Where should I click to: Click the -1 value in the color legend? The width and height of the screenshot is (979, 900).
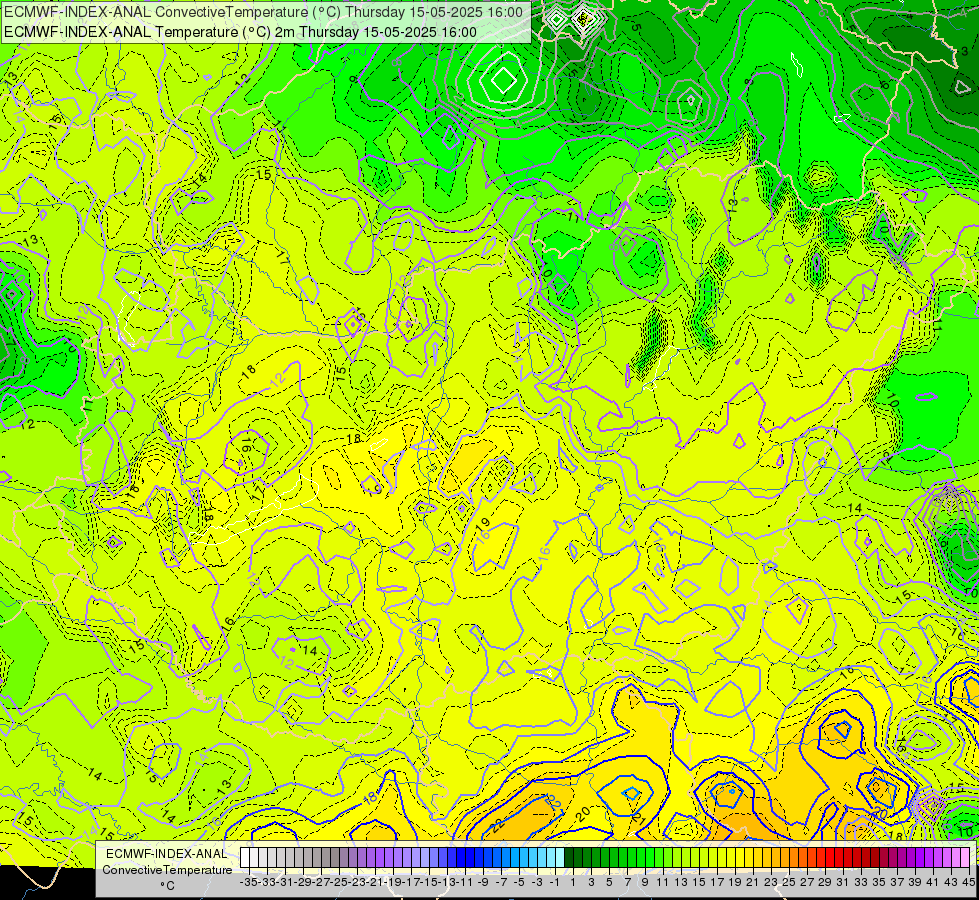[555, 882]
